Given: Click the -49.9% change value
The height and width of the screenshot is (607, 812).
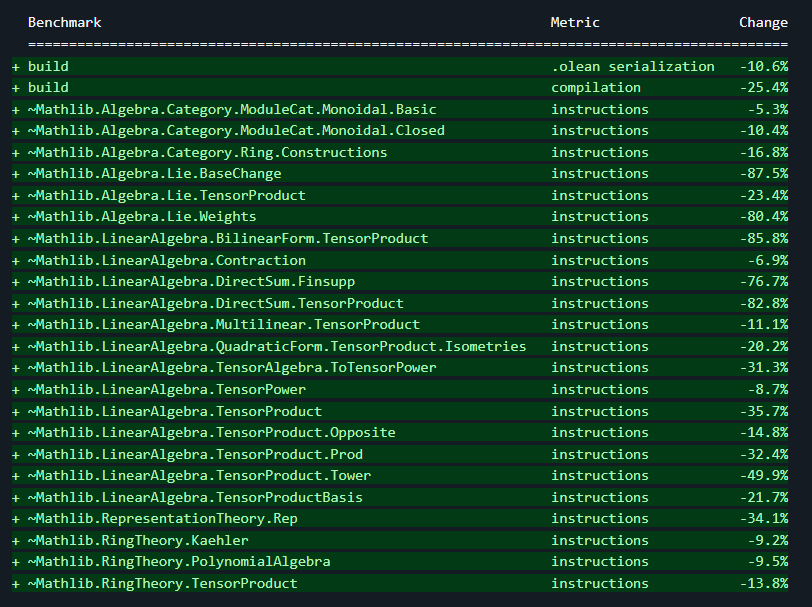Looking at the screenshot, I should [x=763, y=476].
